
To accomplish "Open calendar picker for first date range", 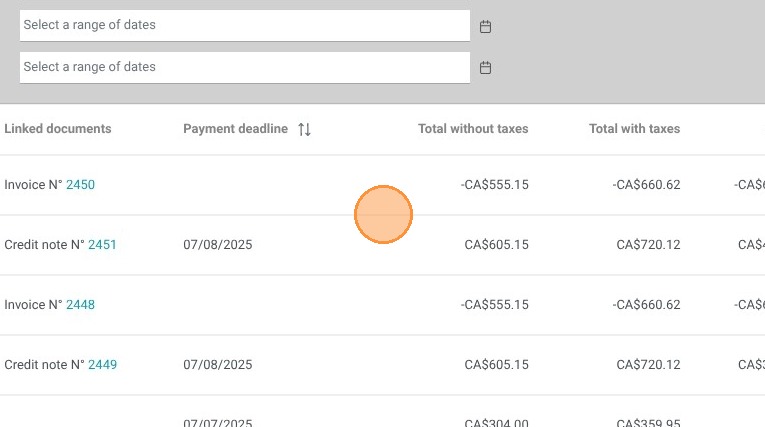I will point(485,26).
